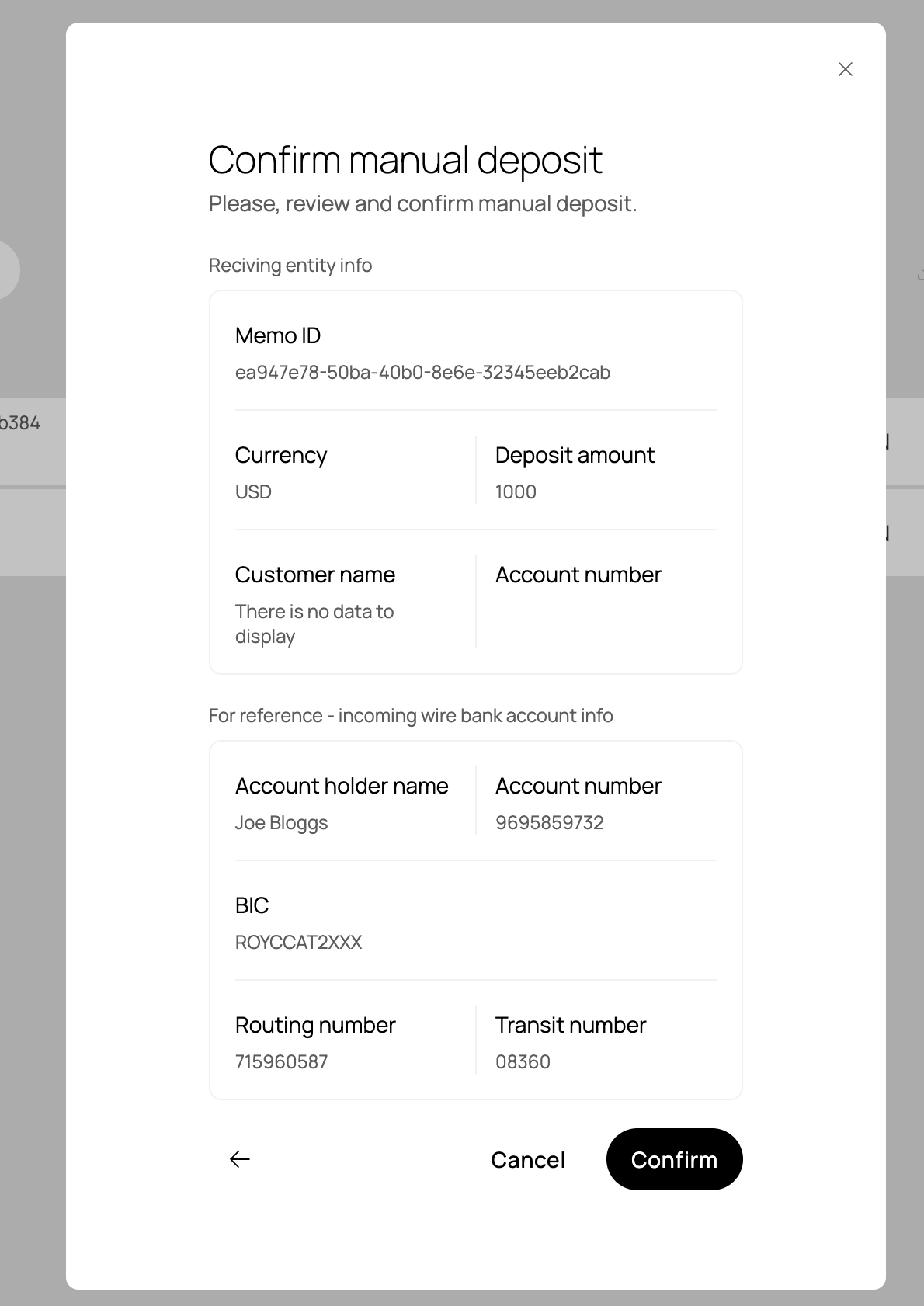Click the incoming wire bank account info label
The image size is (924, 1306).
coord(411,716)
